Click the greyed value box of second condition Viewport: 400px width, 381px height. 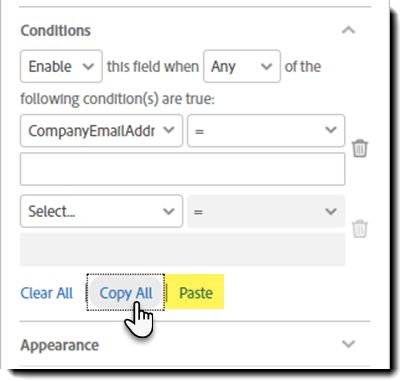(183, 249)
